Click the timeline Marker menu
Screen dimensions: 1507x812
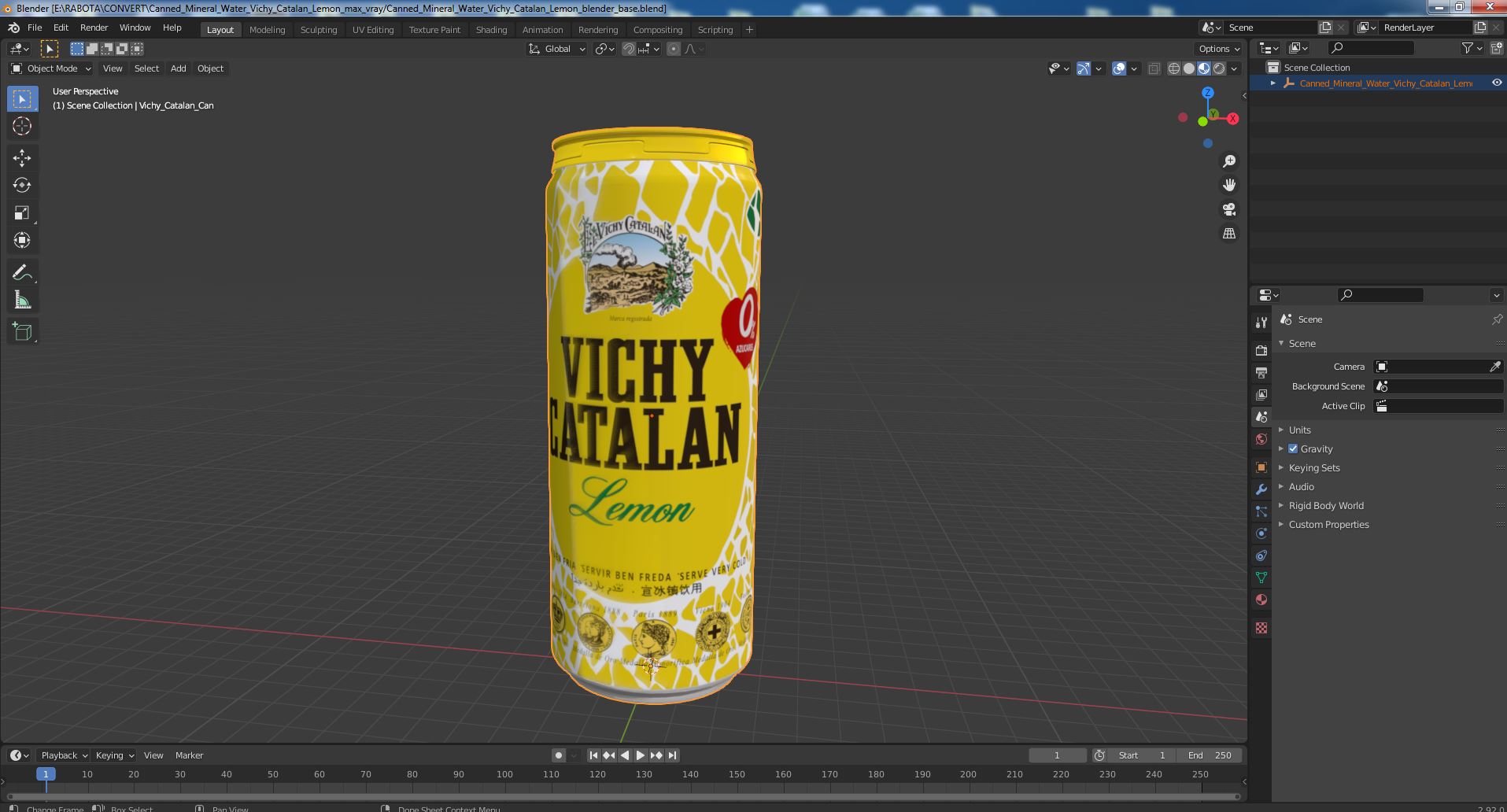pyautogui.click(x=189, y=755)
